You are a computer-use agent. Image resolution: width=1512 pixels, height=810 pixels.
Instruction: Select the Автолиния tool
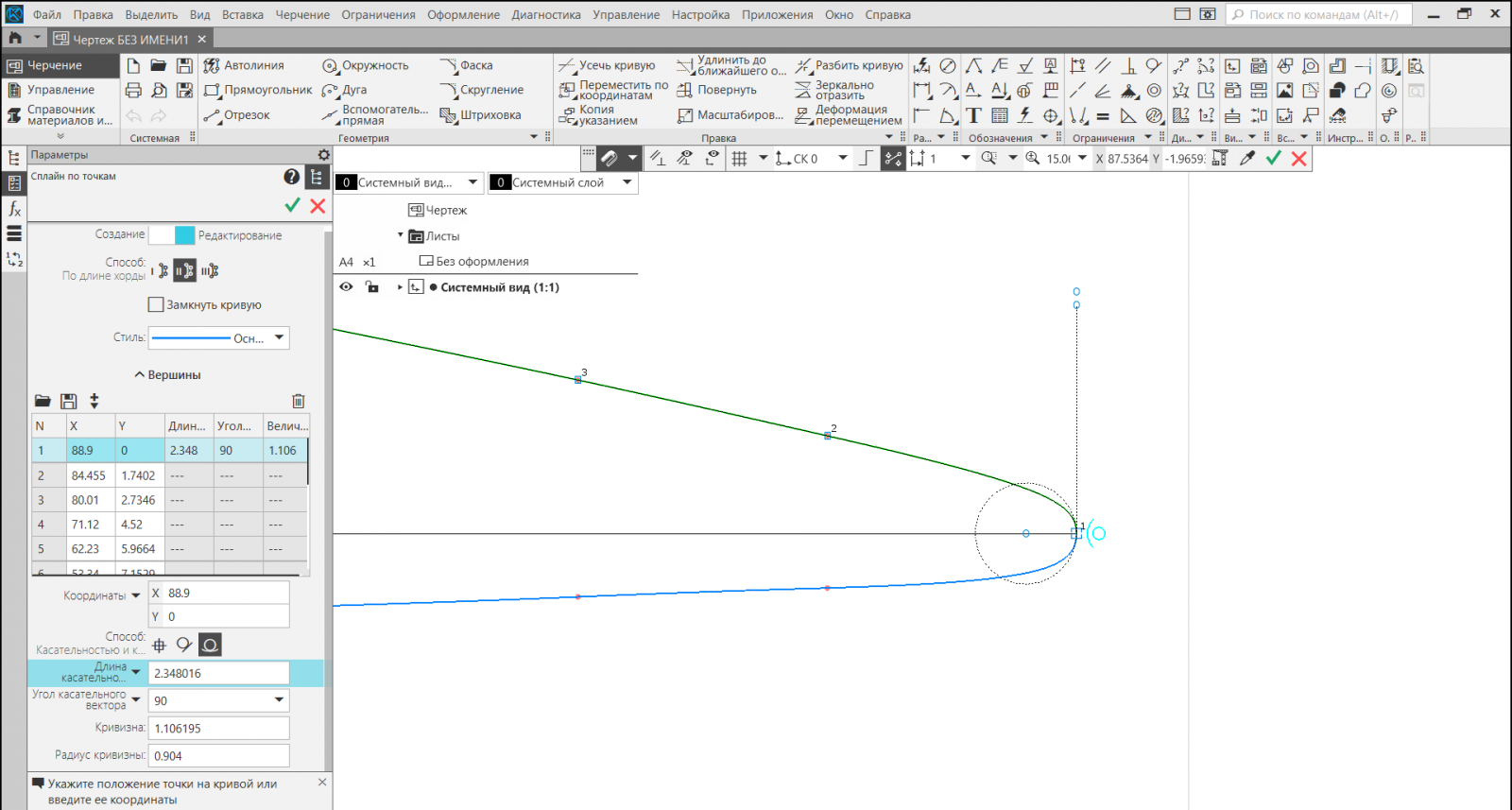[x=244, y=65]
